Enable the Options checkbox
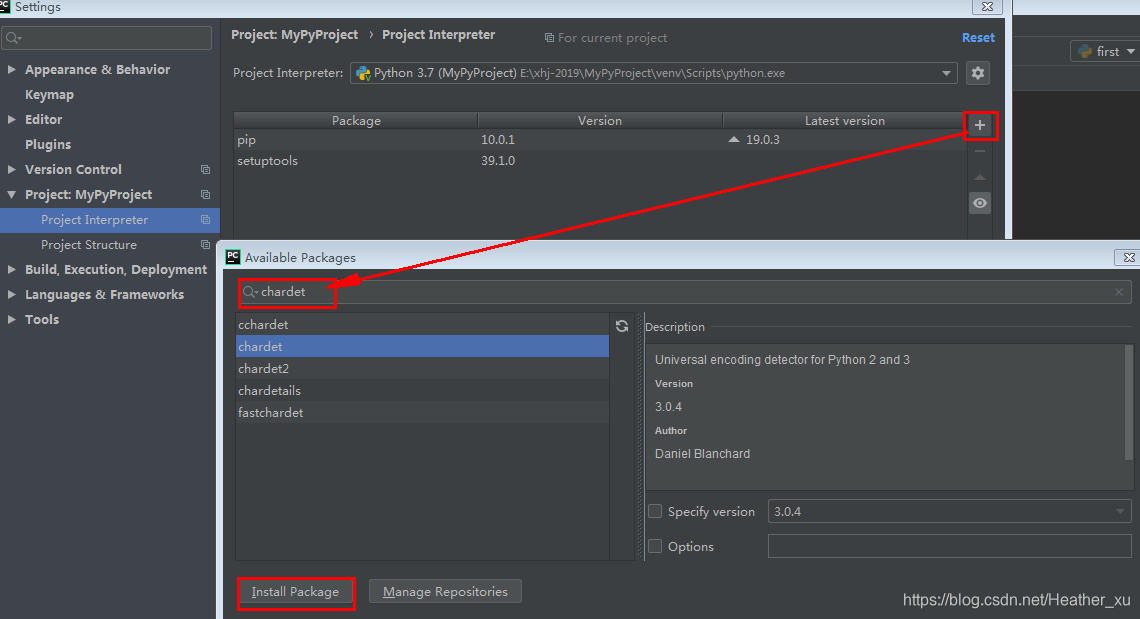The image size is (1140, 619). coord(654,546)
